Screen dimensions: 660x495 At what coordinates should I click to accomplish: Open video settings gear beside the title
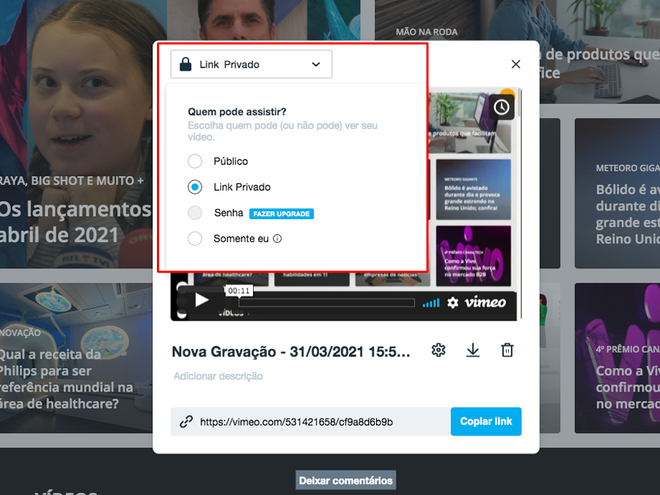(439, 350)
